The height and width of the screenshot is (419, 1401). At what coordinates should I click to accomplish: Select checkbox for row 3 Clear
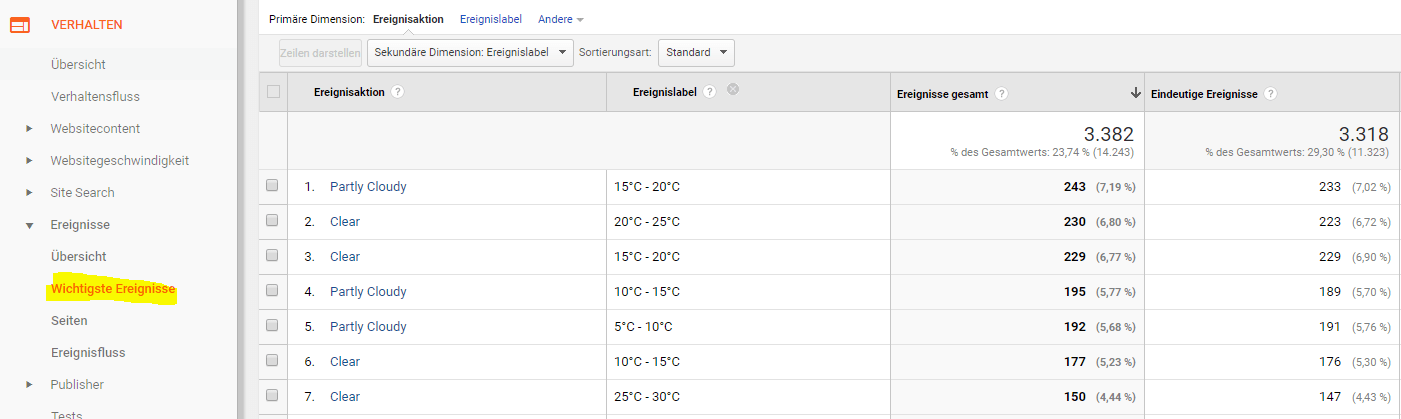click(273, 256)
